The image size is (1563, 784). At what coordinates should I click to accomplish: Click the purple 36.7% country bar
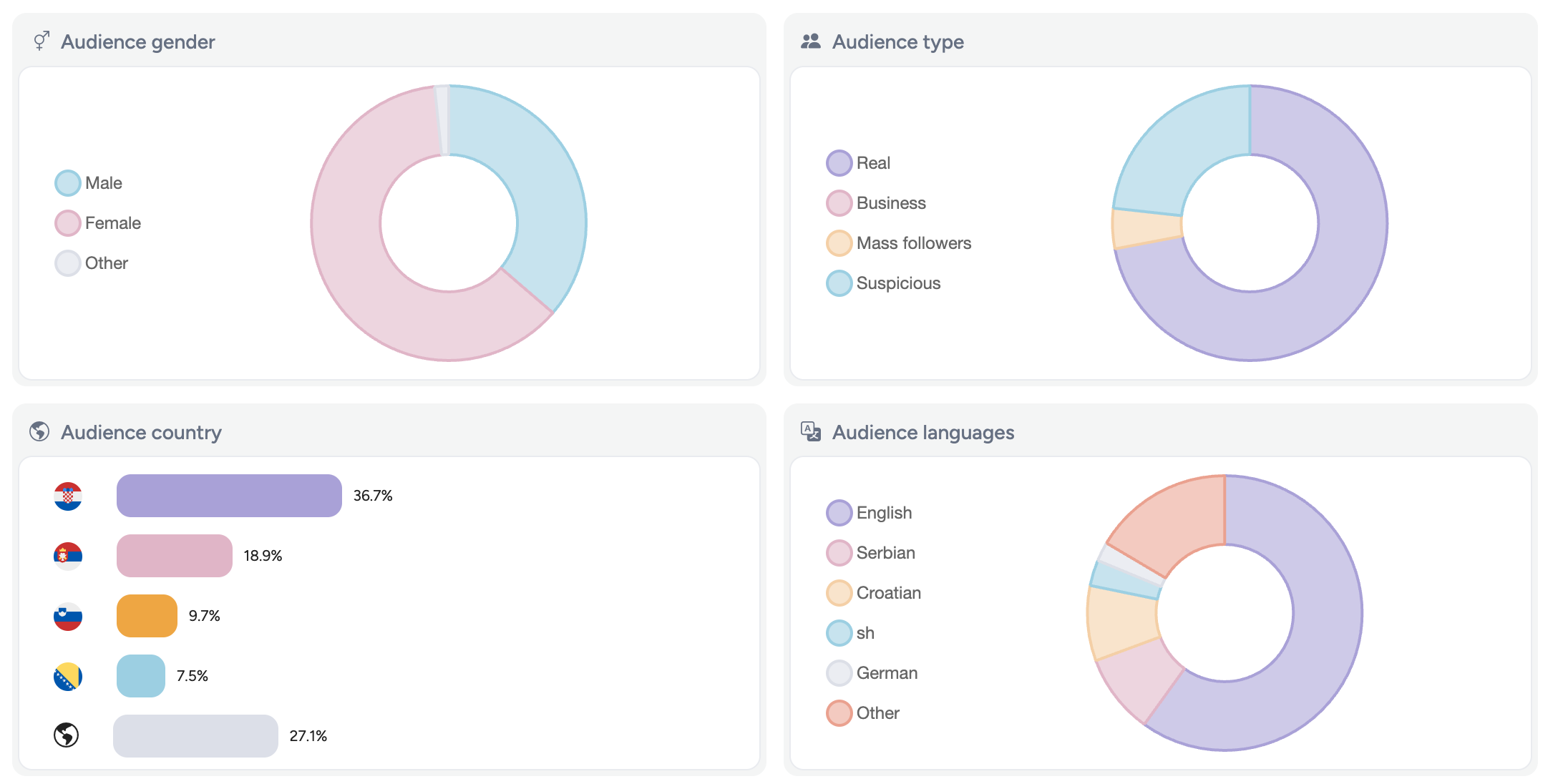pyautogui.click(x=229, y=496)
